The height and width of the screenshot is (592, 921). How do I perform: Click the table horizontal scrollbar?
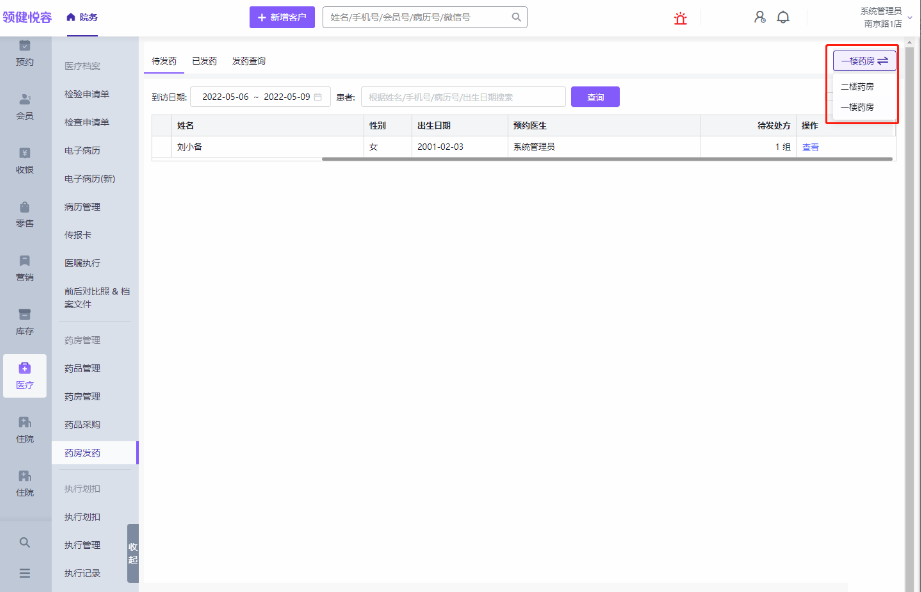click(607, 159)
